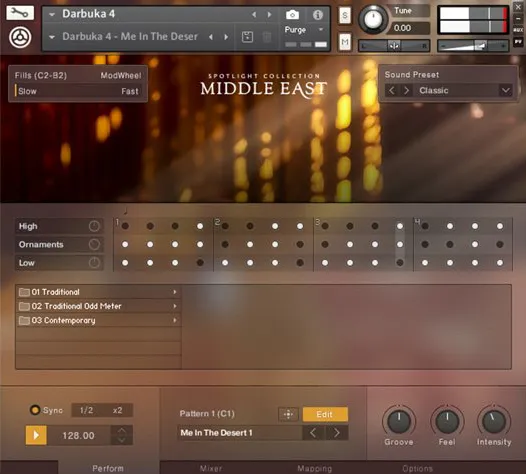The width and height of the screenshot is (526, 474).
Task: Click the camera snapshot icon
Action: point(292,15)
